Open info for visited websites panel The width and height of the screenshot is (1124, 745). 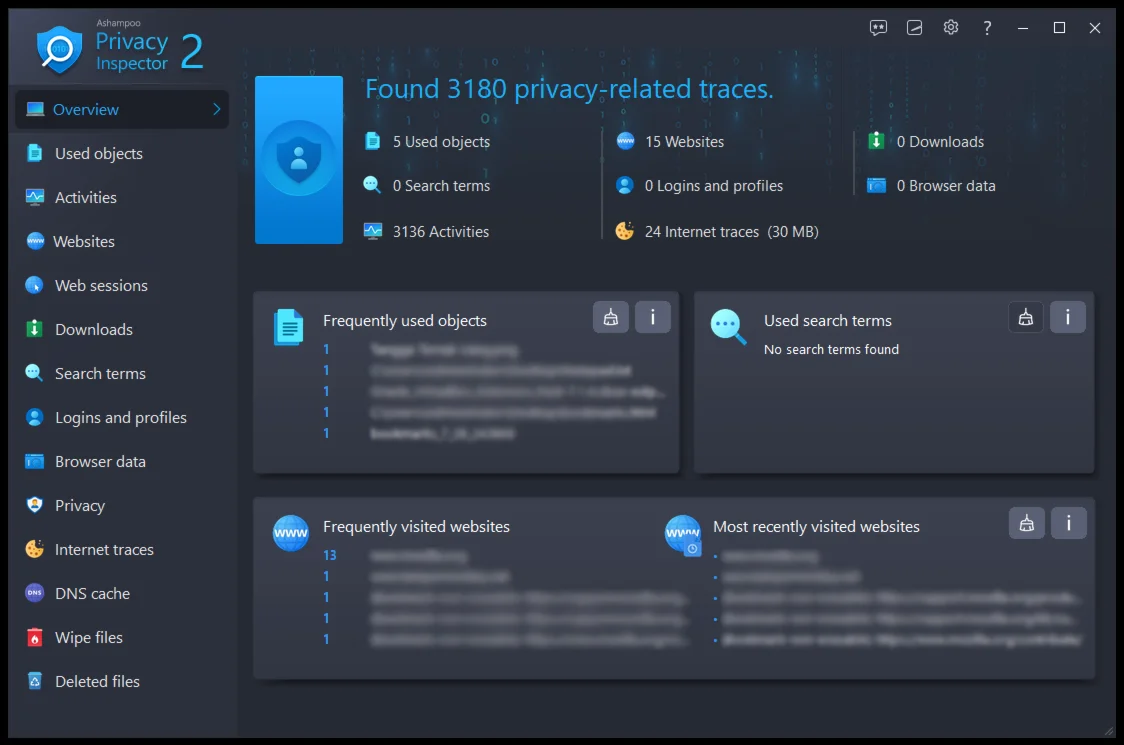click(1068, 523)
